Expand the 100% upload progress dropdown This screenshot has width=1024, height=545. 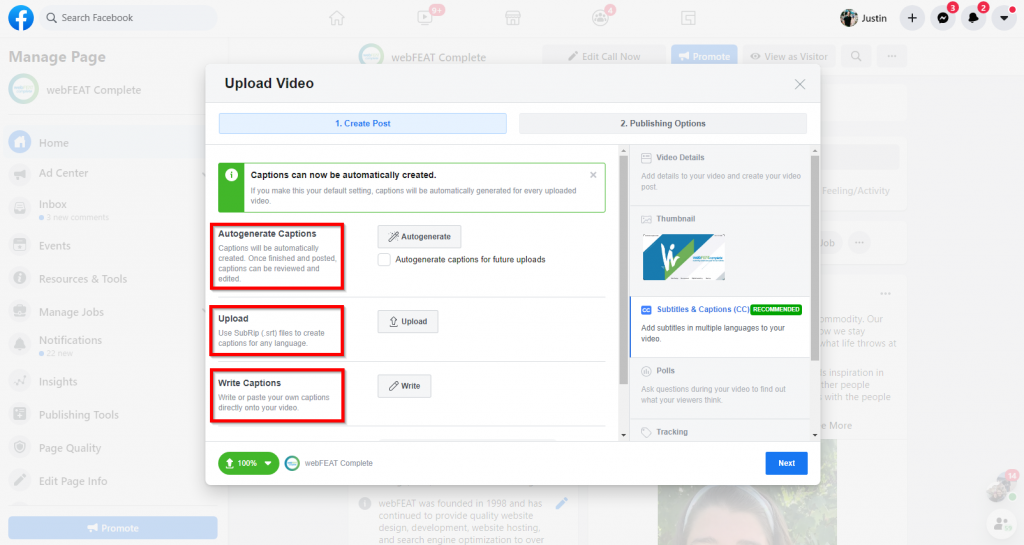267,464
